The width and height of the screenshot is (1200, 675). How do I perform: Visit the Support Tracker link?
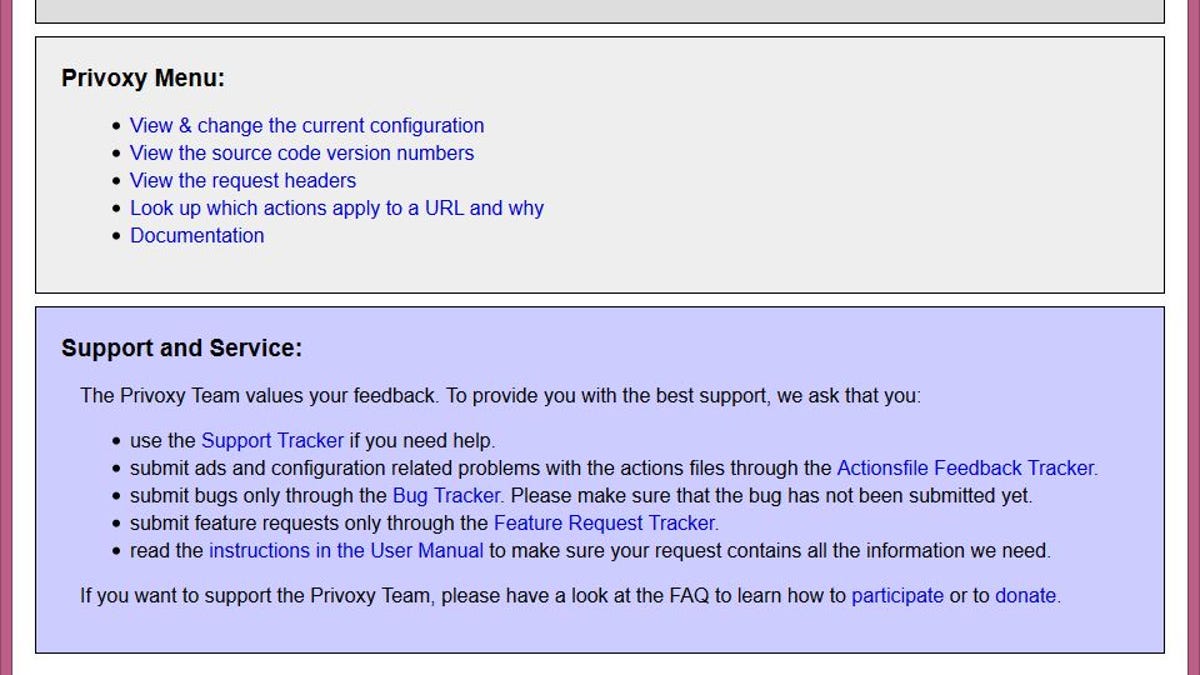272,440
